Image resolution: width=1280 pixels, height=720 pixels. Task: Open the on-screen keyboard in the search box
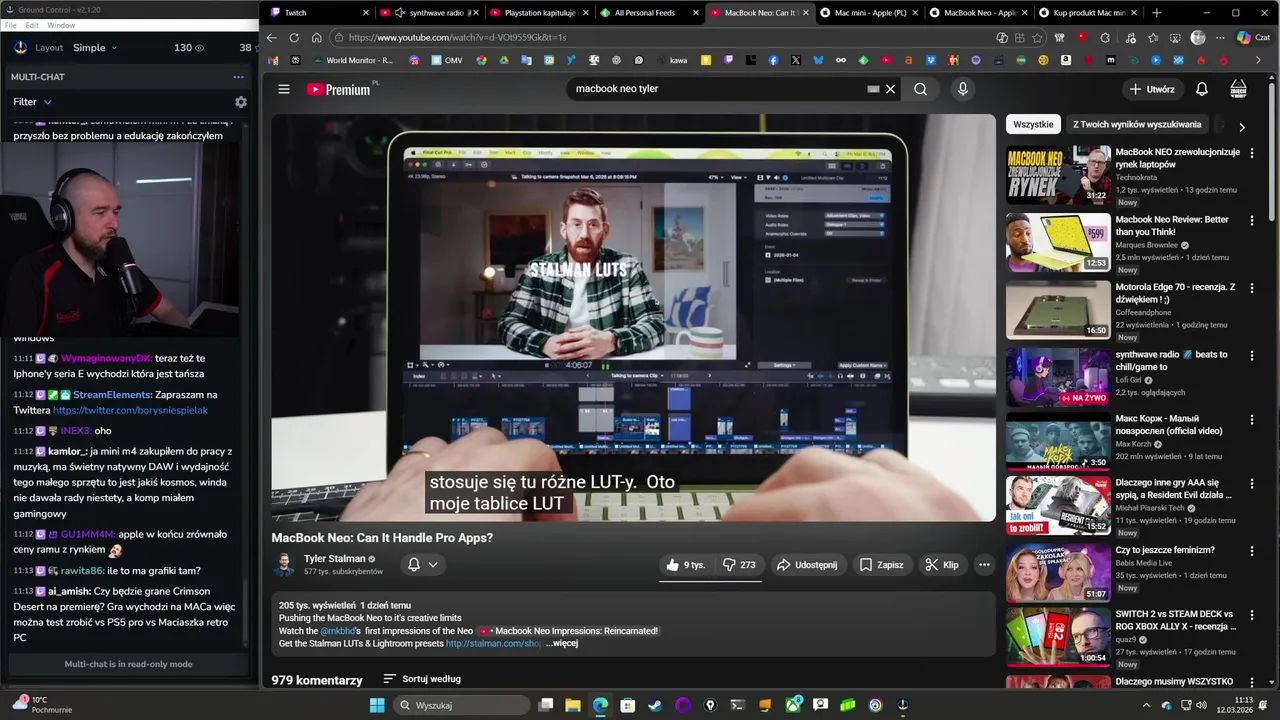[x=873, y=89]
